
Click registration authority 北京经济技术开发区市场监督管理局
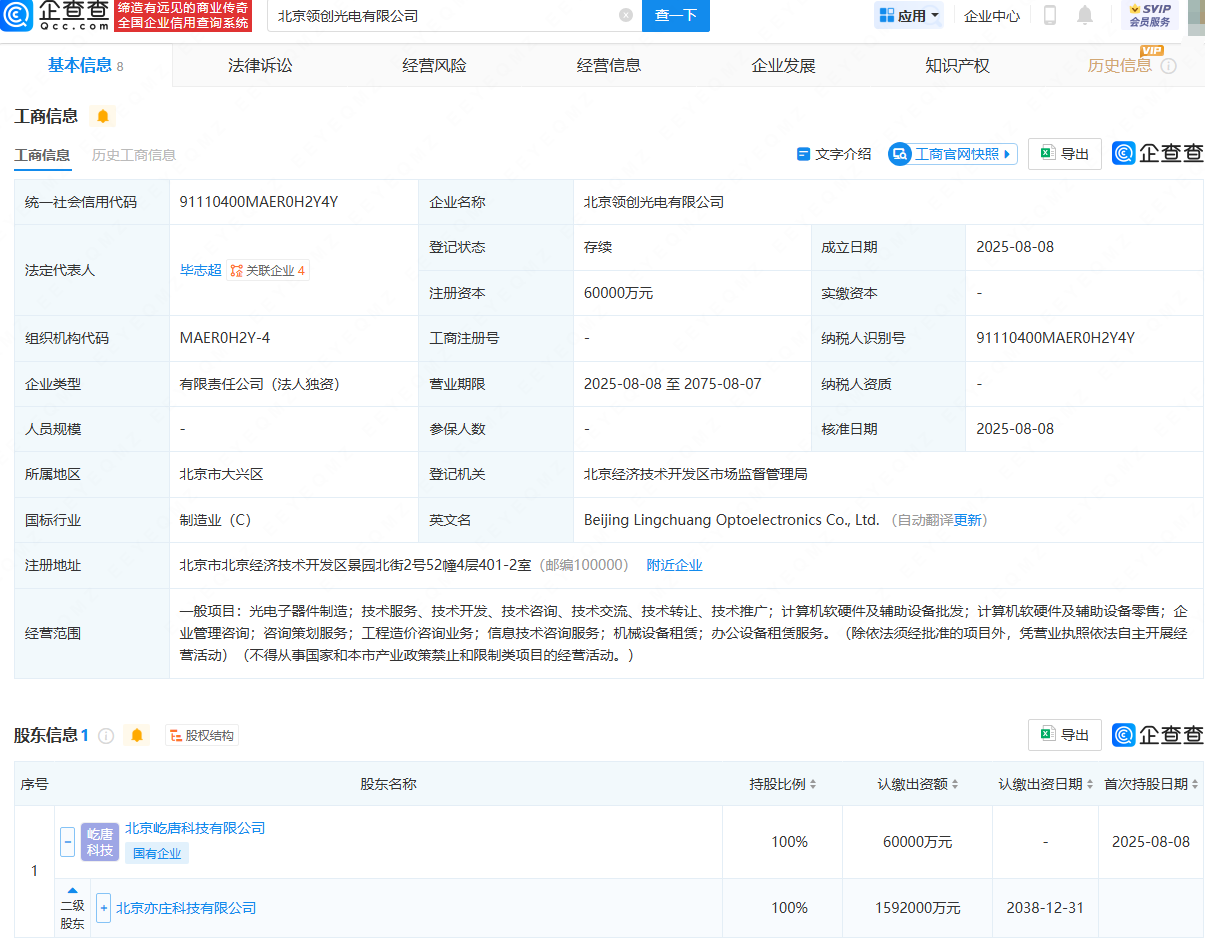click(x=696, y=474)
